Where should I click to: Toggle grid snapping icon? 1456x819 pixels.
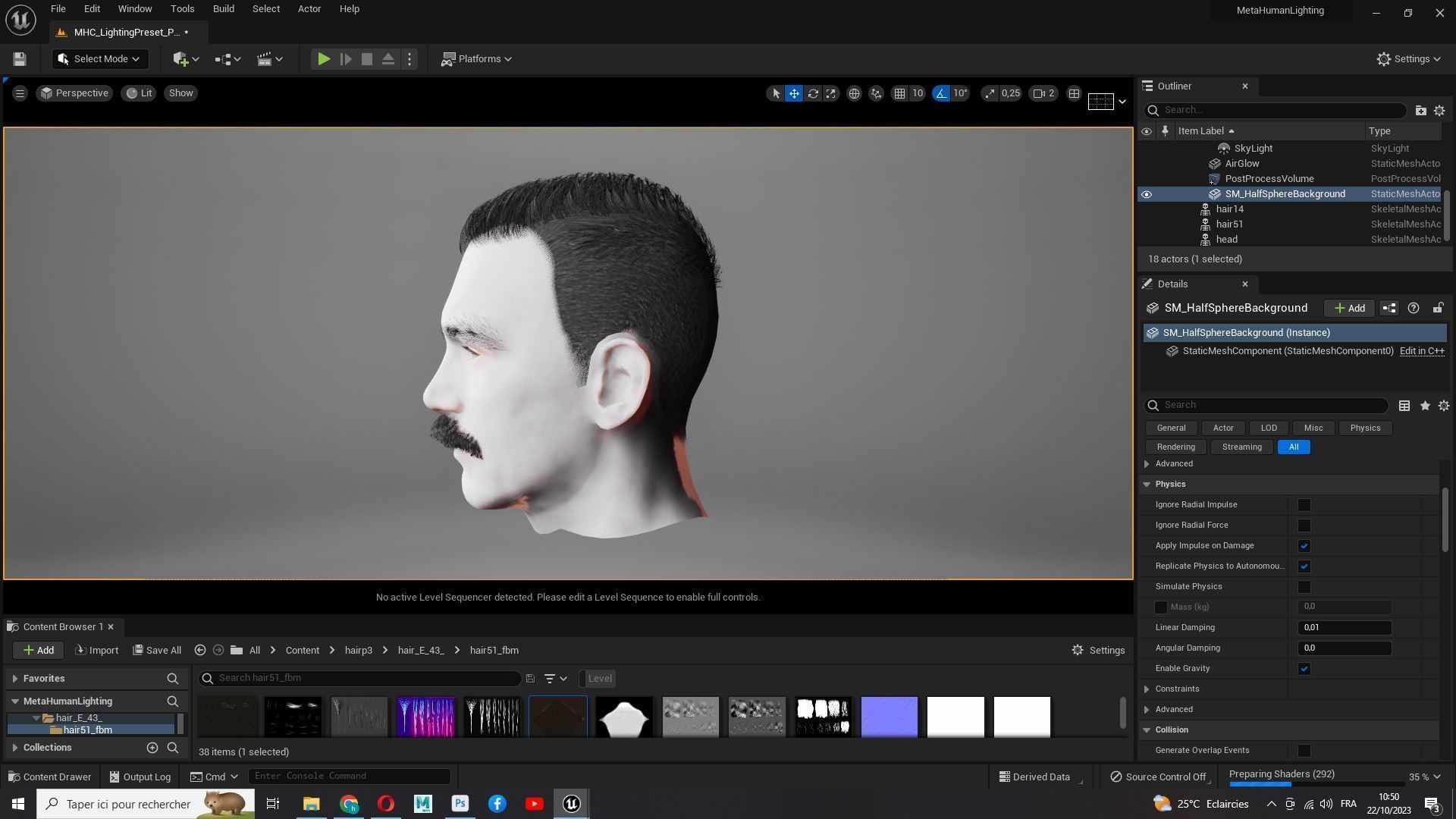click(x=899, y=93)
